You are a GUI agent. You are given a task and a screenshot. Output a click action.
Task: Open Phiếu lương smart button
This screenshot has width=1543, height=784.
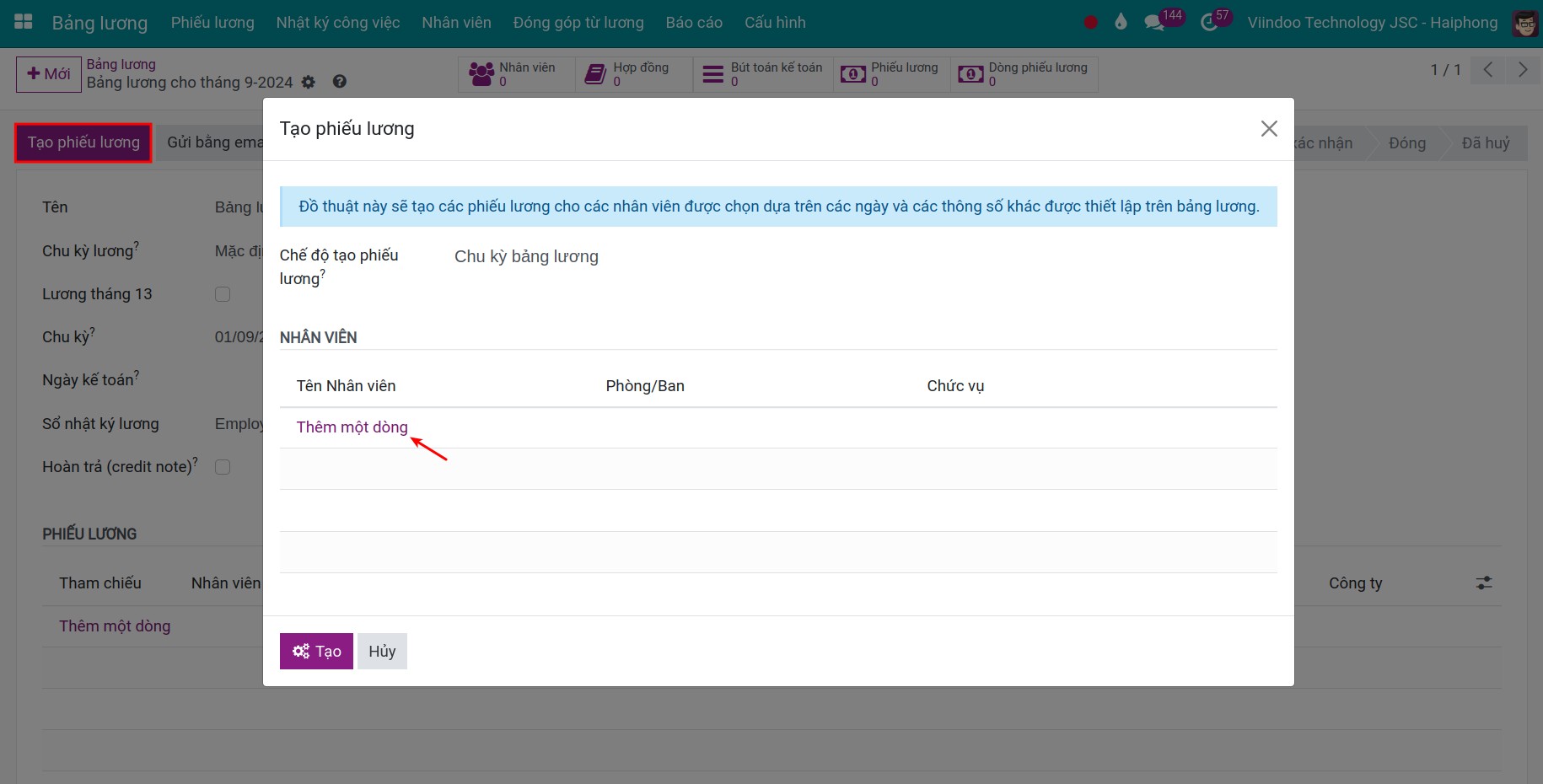892,74
